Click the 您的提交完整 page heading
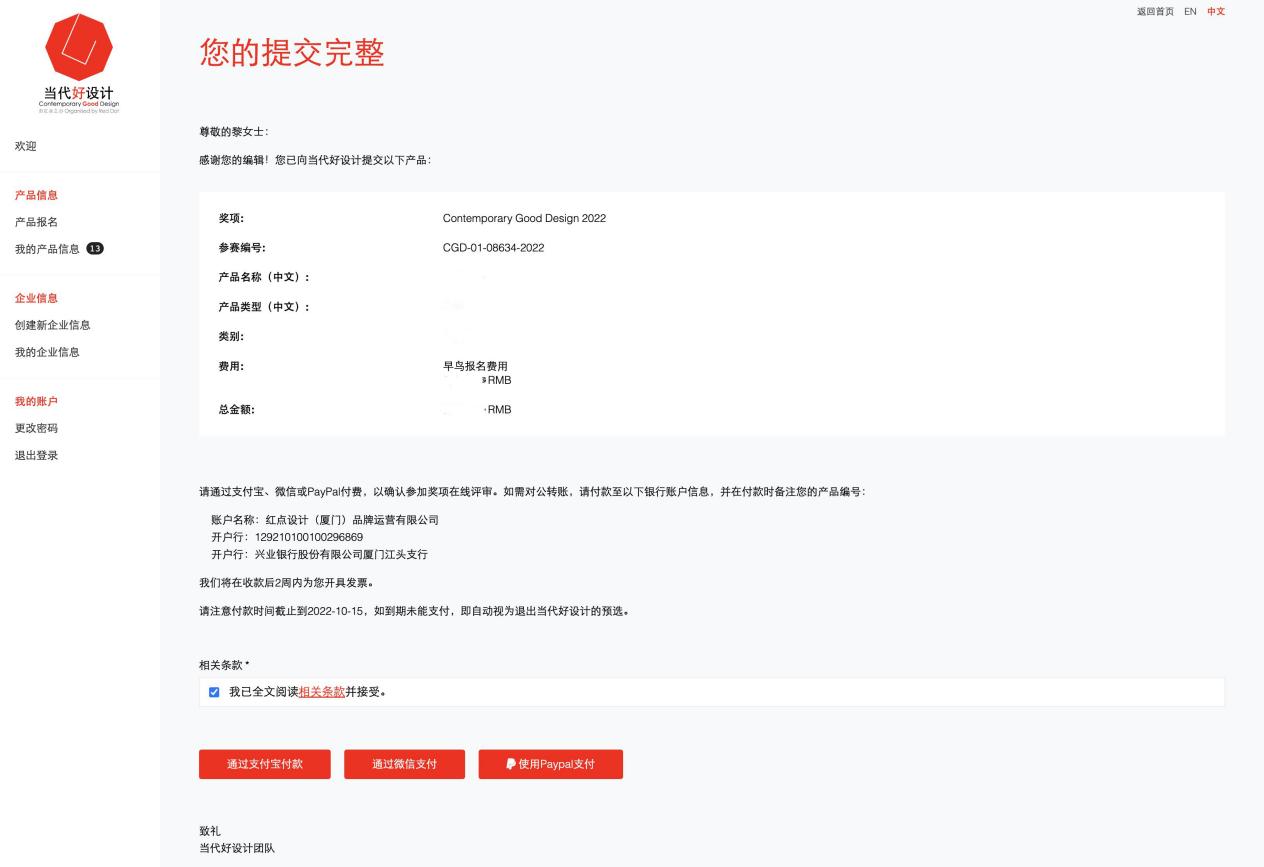Screen dimensions: 1264x867 point(291,53)
